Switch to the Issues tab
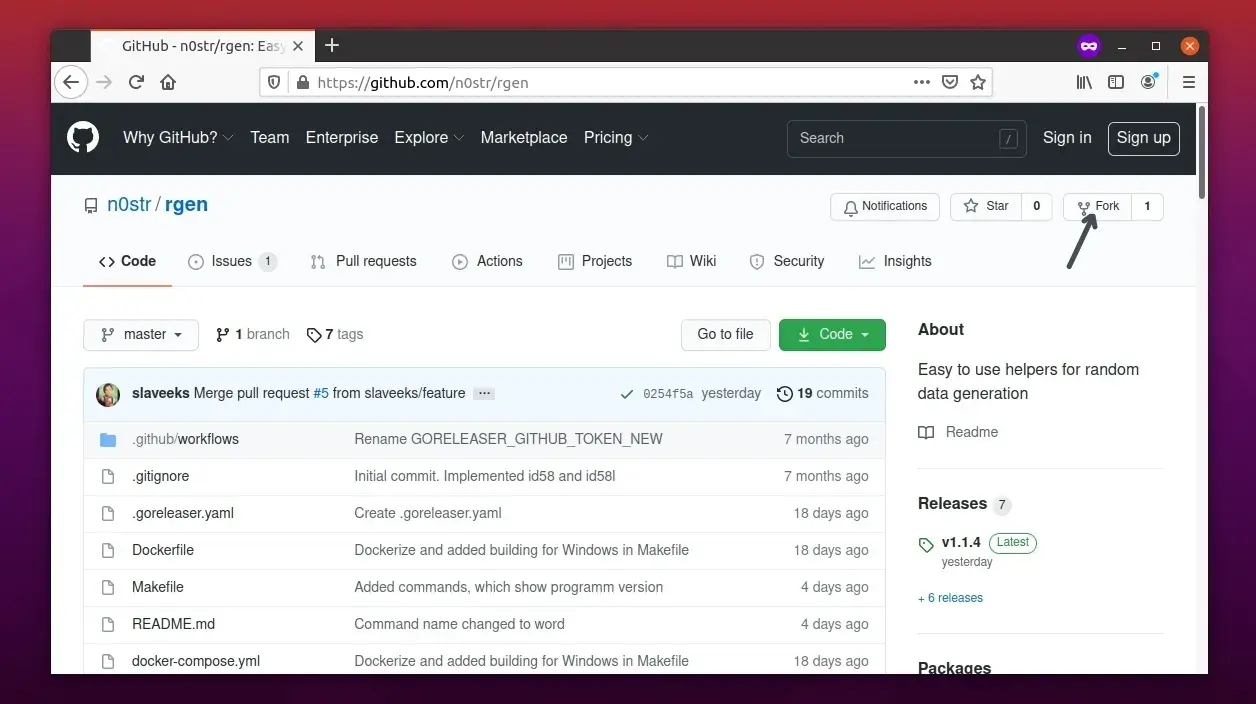Screen dimensions: 1256x704 pos(231,261)
